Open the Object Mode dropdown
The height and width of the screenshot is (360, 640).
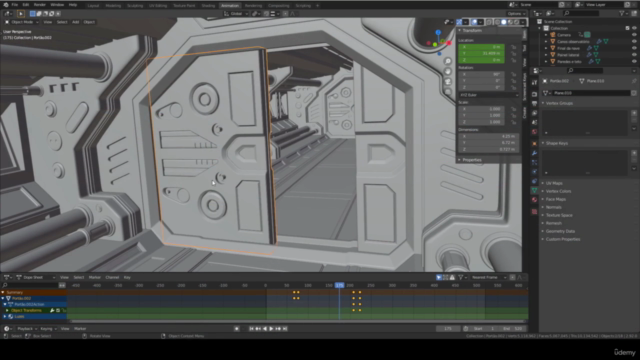tap(22, 22)
